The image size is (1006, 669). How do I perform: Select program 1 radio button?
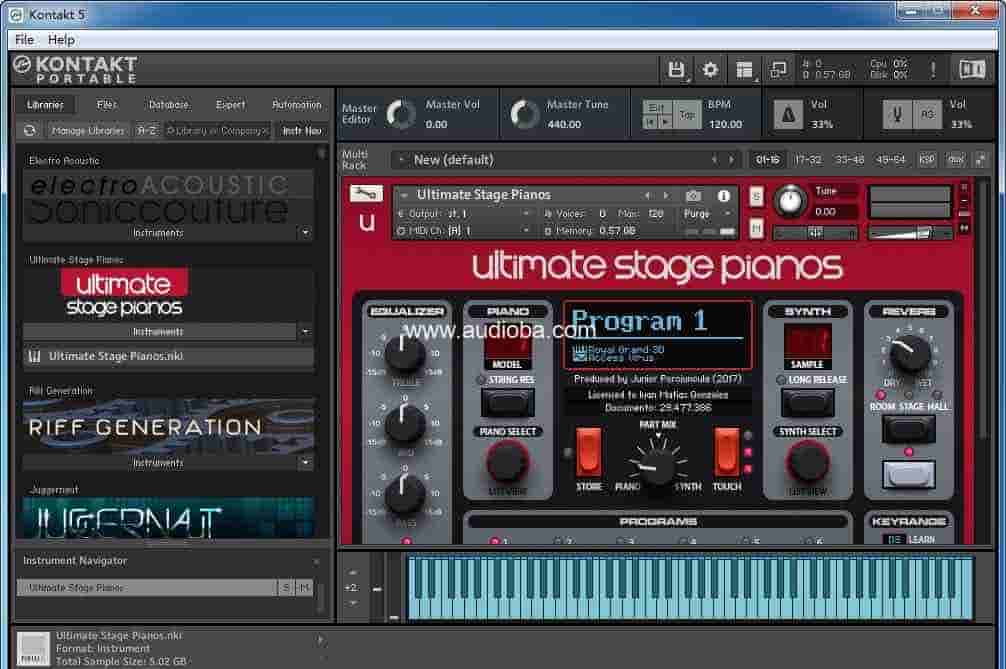tap(495, 541)
